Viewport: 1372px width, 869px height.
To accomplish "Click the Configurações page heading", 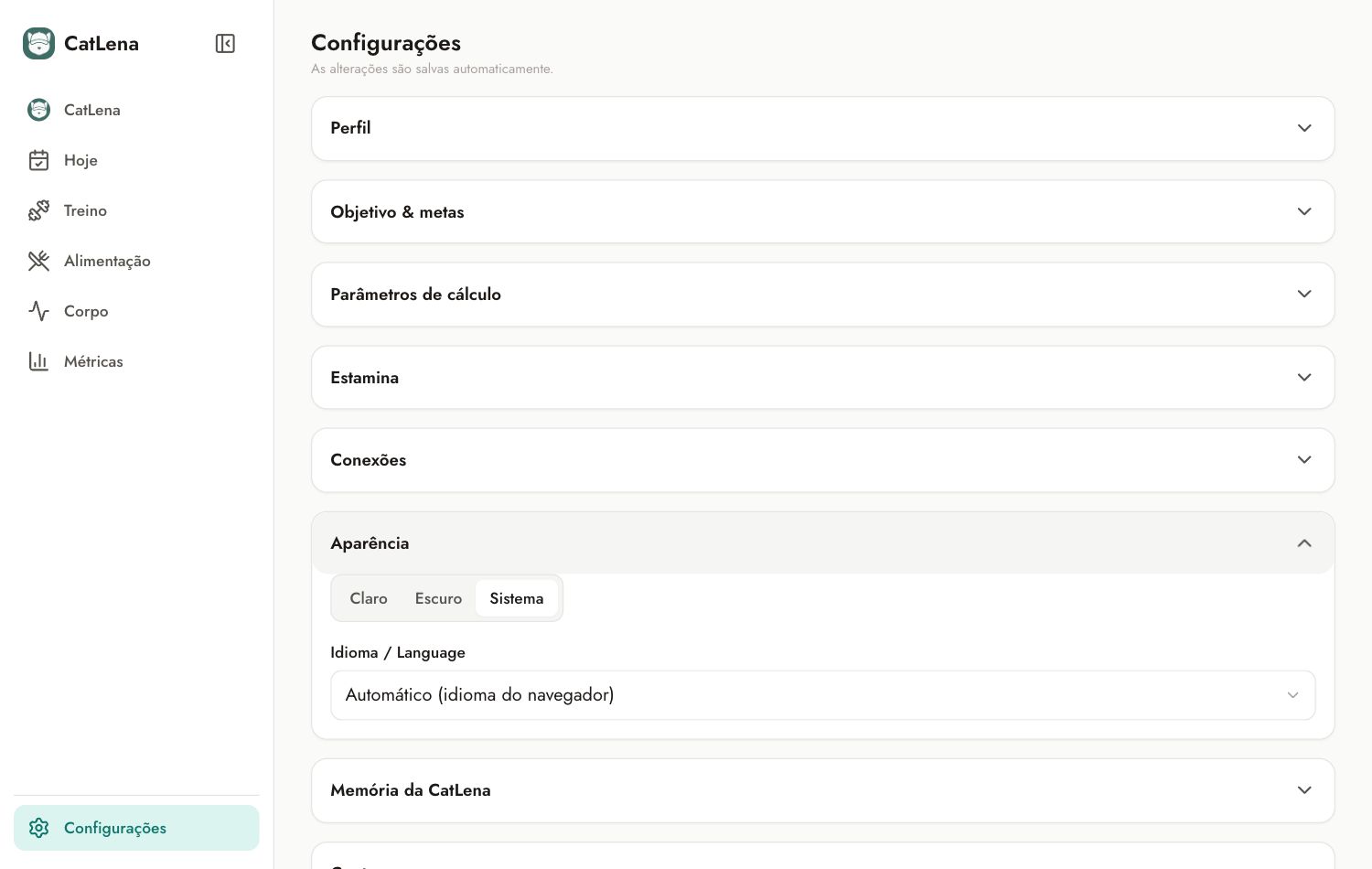I will [x=386, y=43].
